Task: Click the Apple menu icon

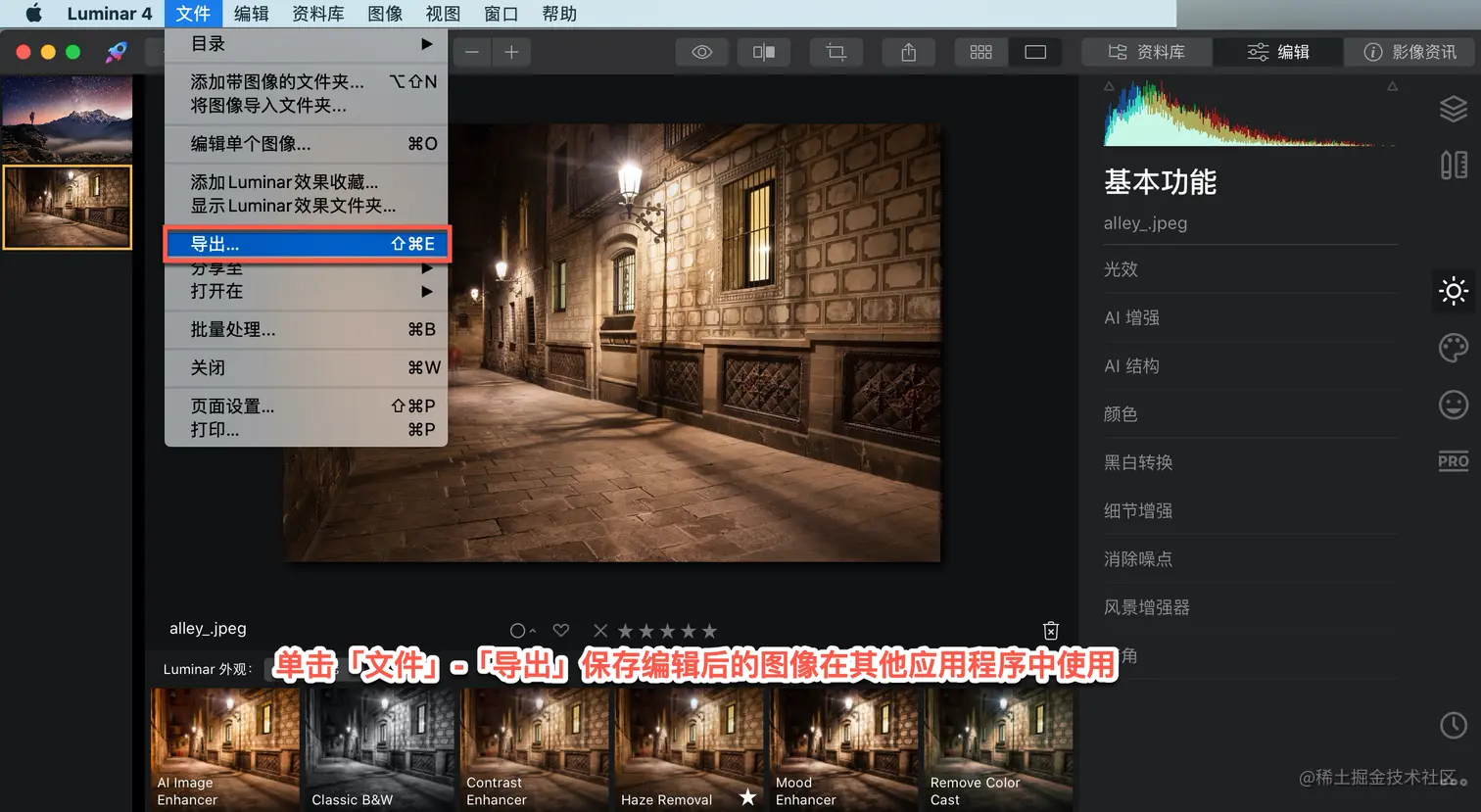Action: [x=33, y=14]
